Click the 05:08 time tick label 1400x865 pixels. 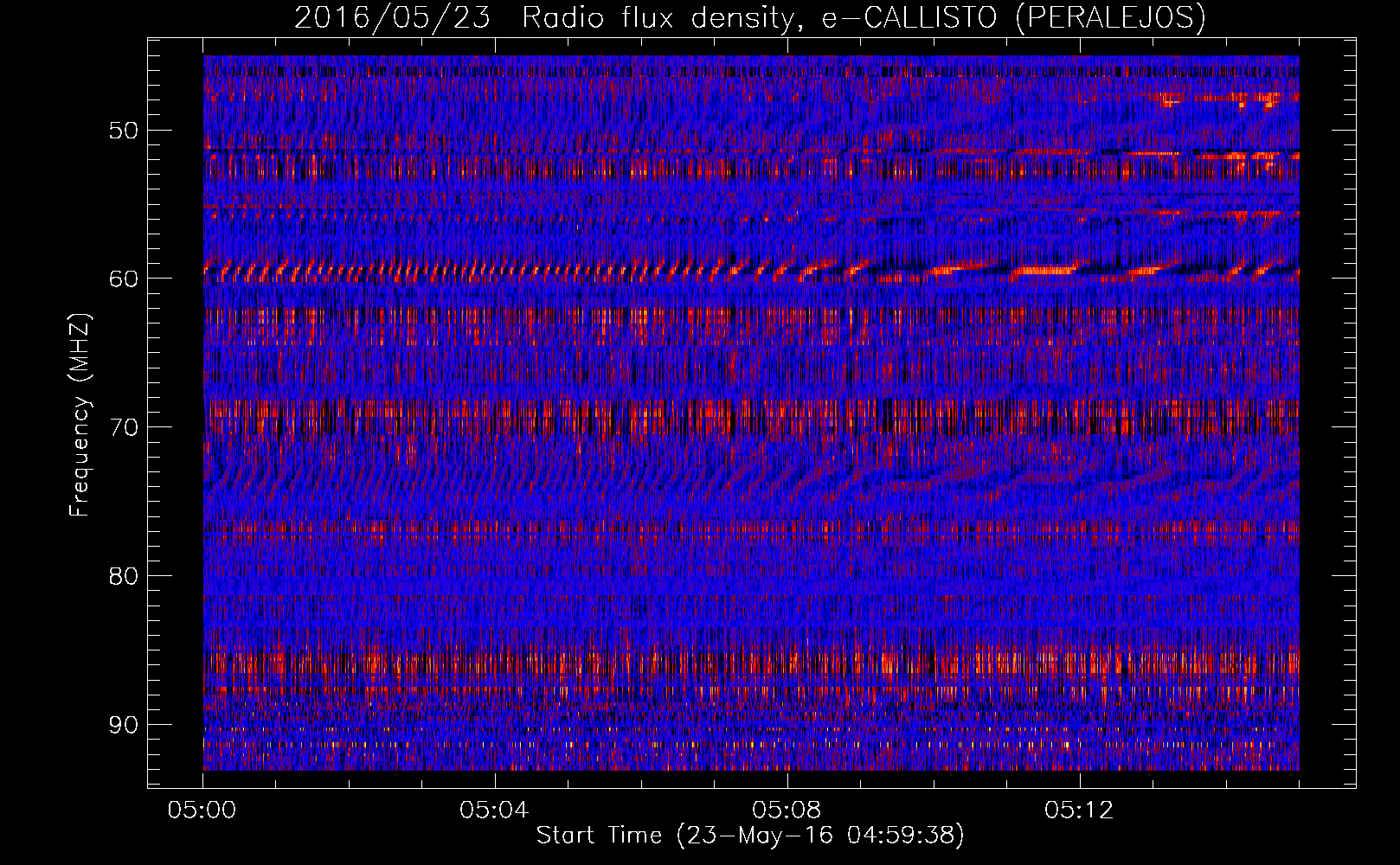click(787, 811)
